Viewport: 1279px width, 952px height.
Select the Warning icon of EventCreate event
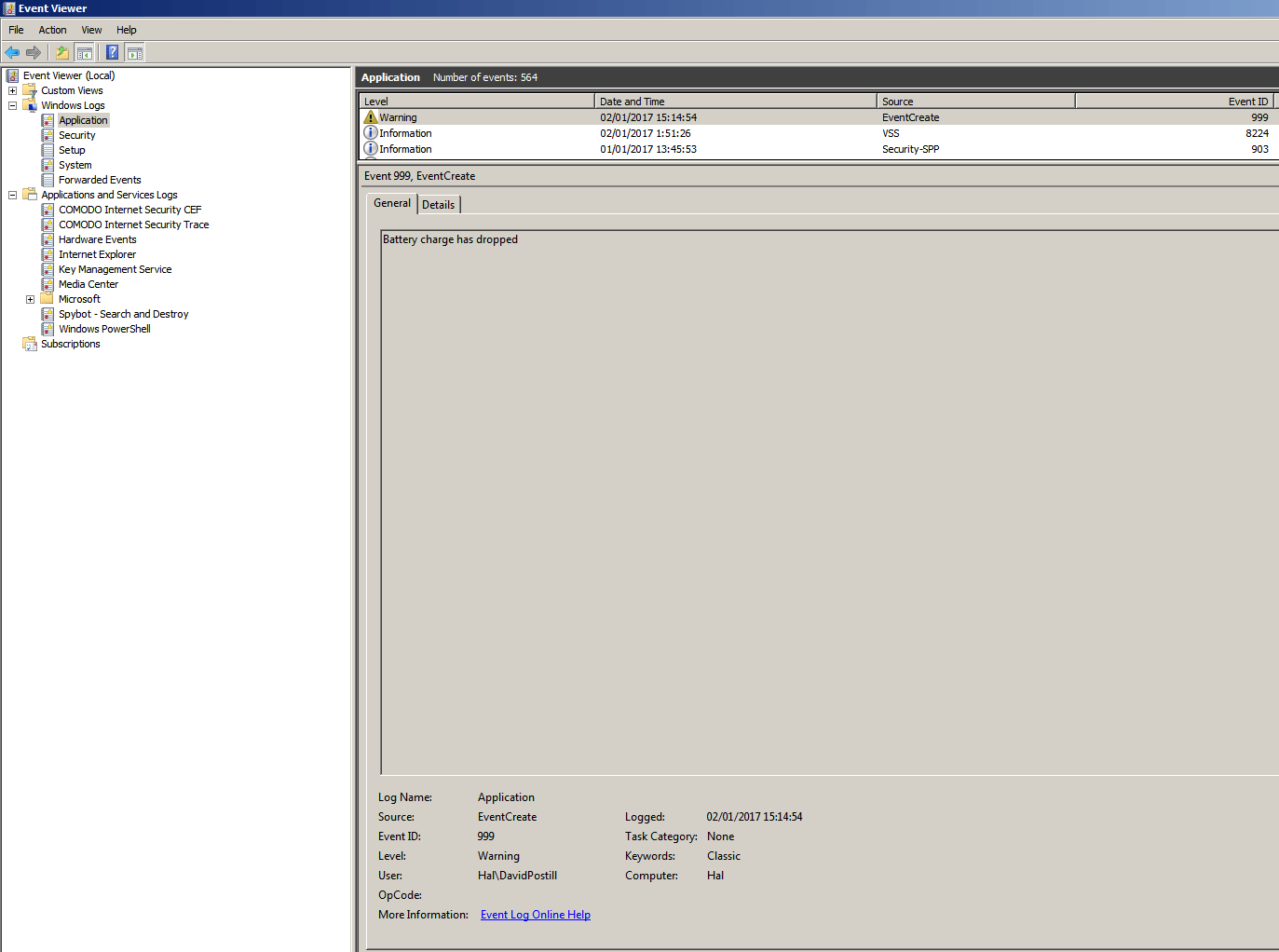(x=371, y=117)
